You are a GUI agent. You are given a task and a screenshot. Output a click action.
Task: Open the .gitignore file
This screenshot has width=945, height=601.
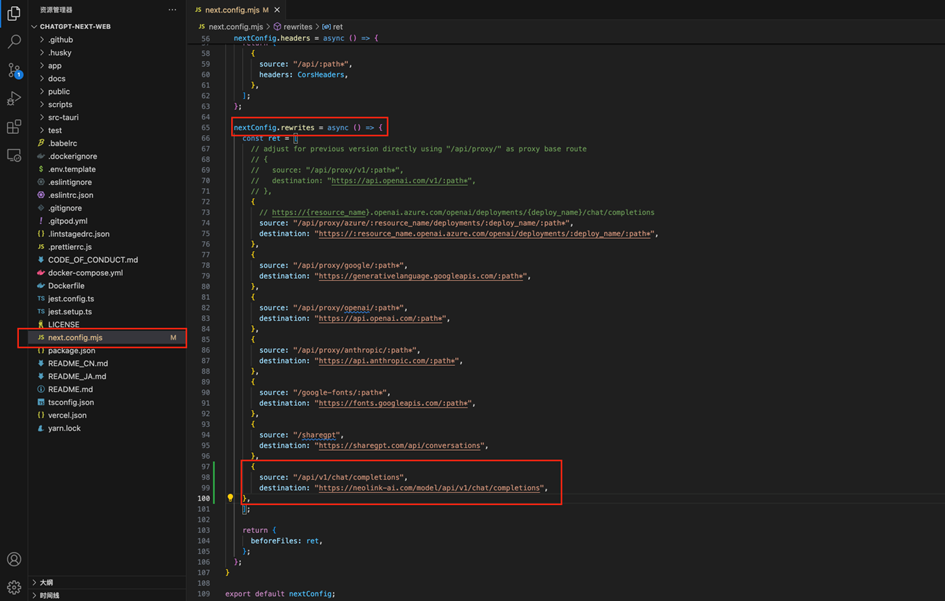[65, 208]
